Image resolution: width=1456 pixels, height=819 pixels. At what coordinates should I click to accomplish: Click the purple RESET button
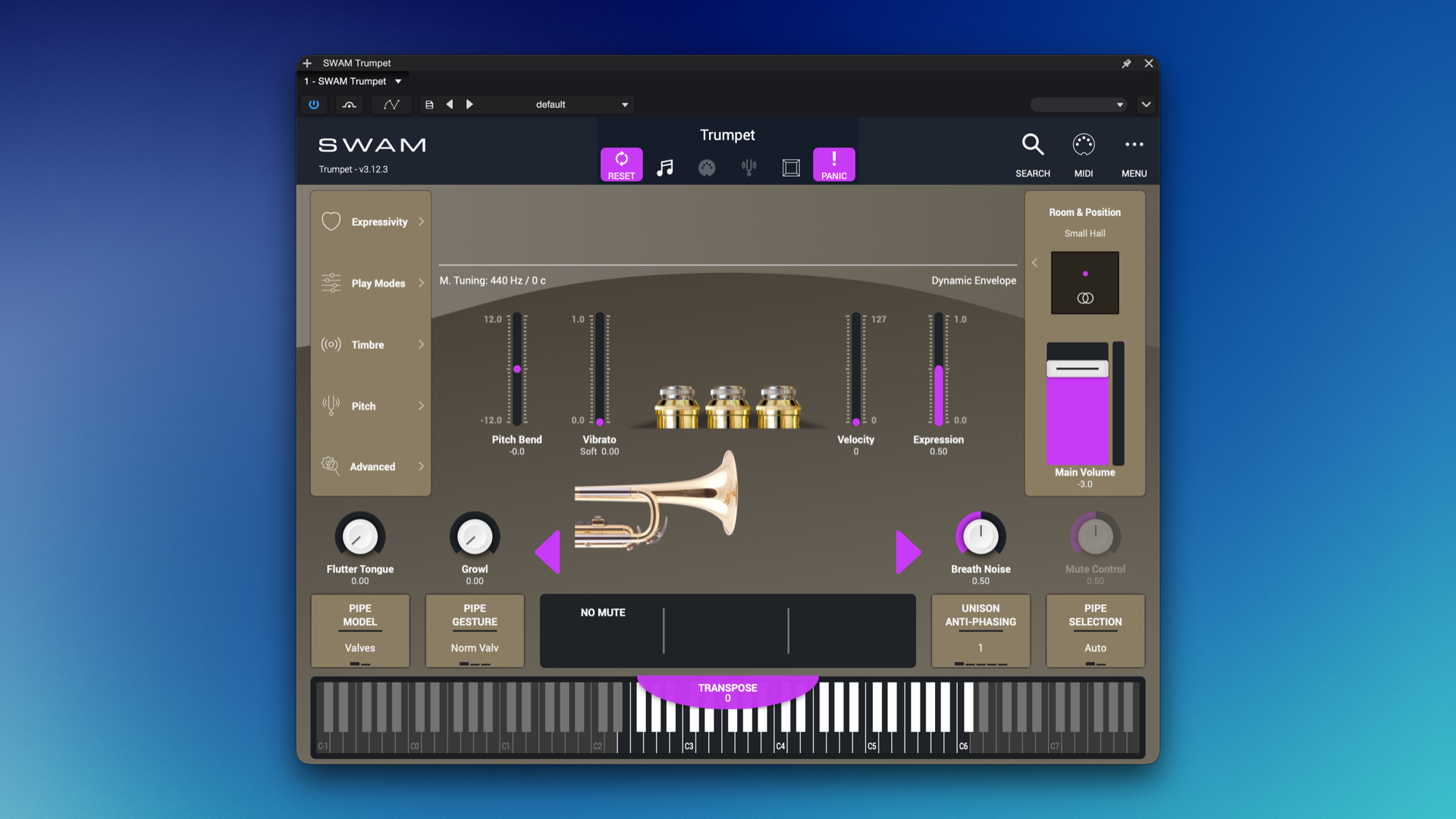(621, 165)
